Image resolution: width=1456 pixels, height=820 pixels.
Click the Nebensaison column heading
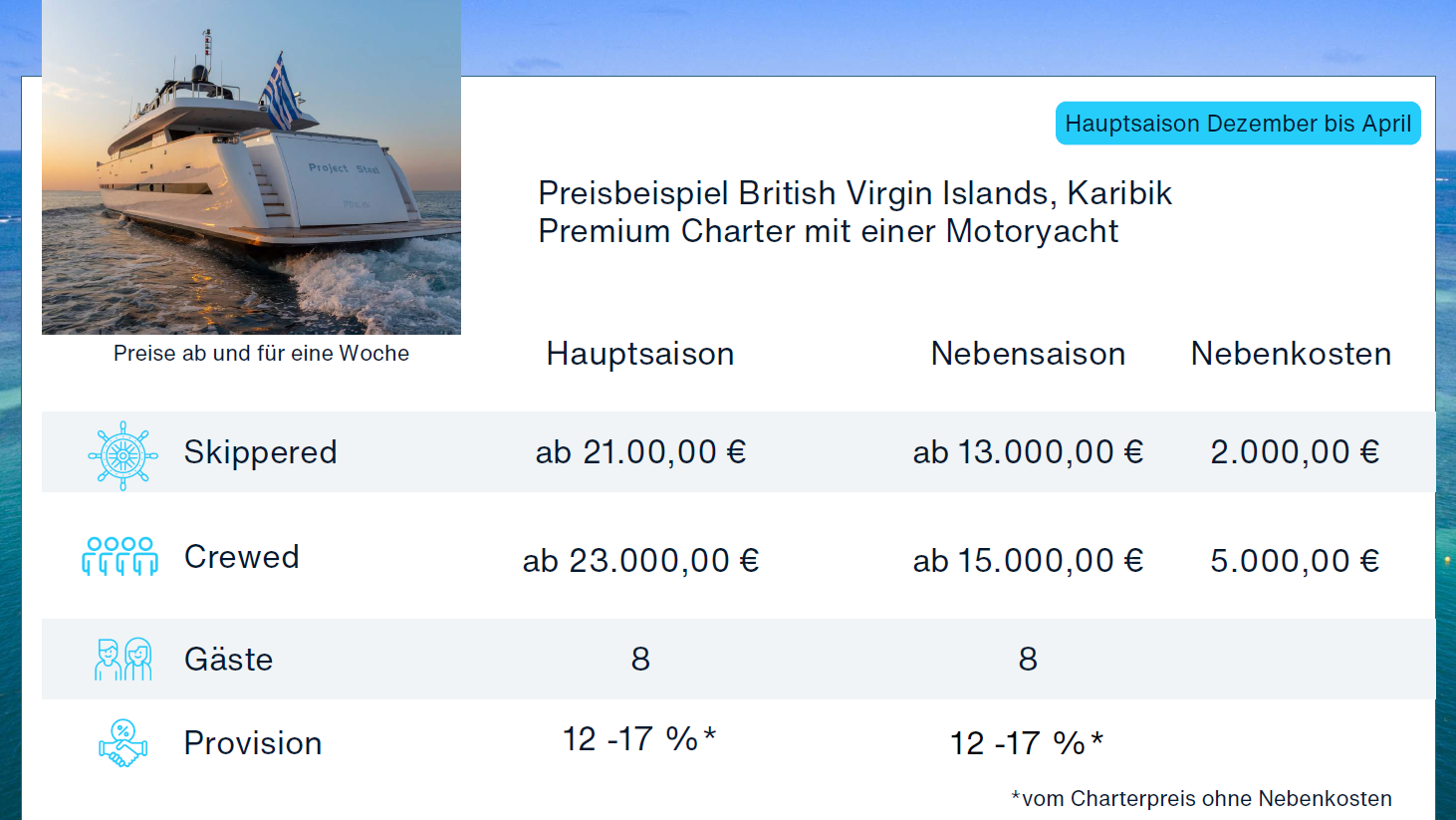pos(1028,354)
